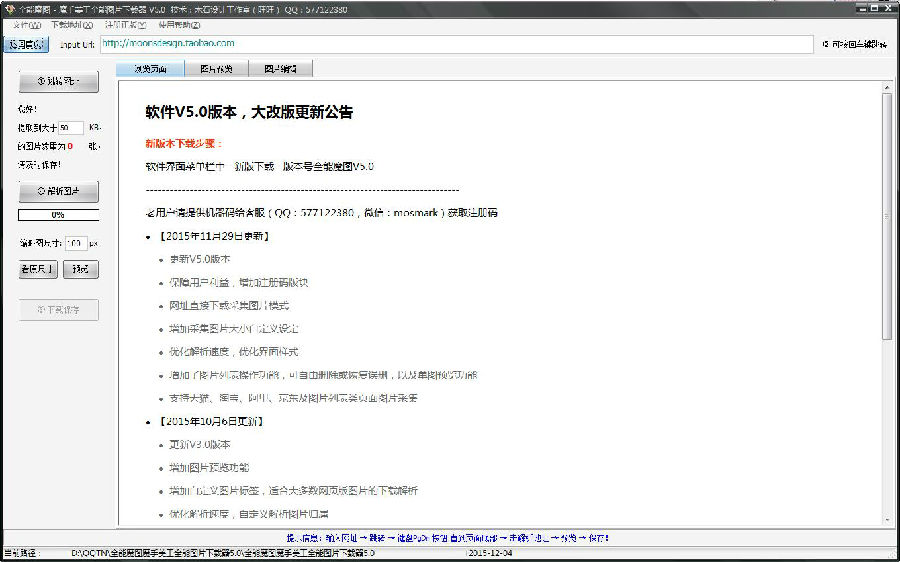Click the app icon in the title bar
Image resolution: width=900 pixels, height=562 pixels.
point(9,9)
